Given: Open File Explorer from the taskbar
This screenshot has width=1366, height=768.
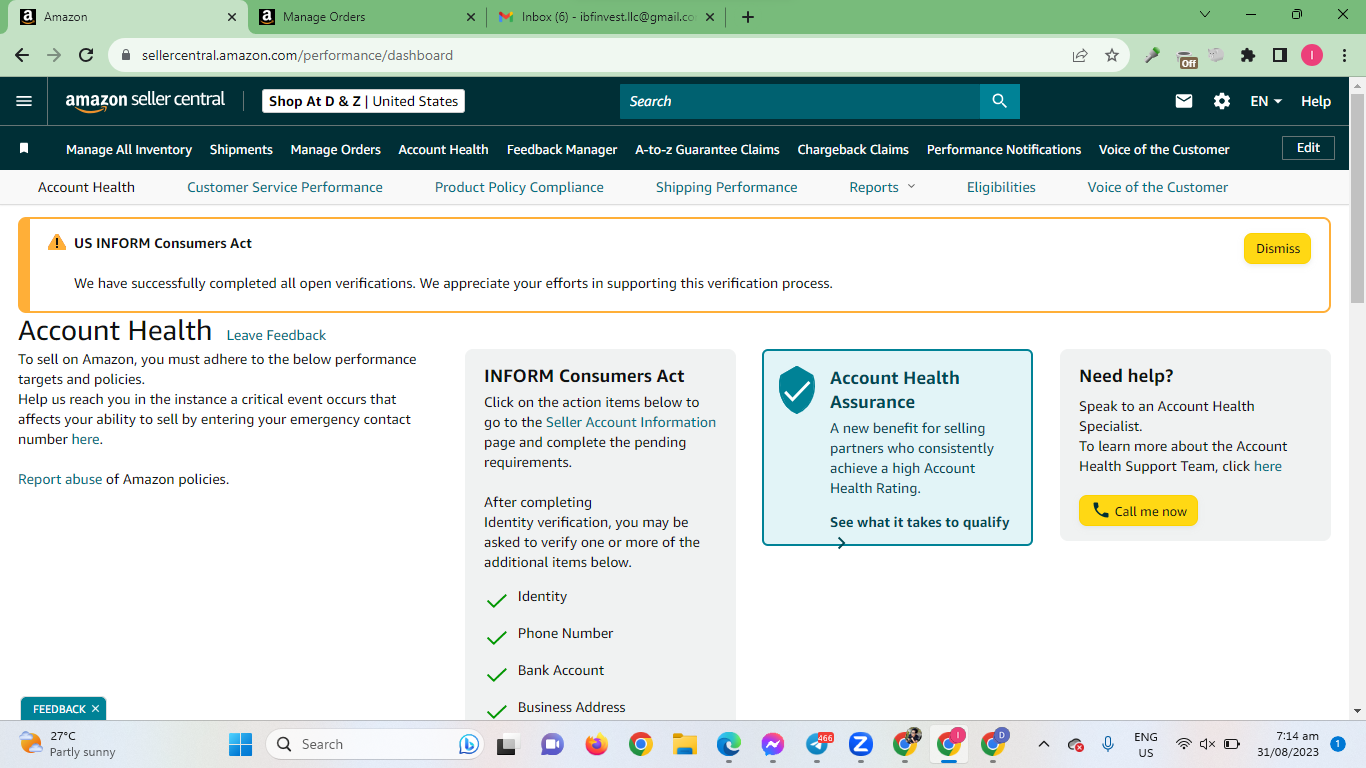Looking at the screenshot, I should 684,744.
